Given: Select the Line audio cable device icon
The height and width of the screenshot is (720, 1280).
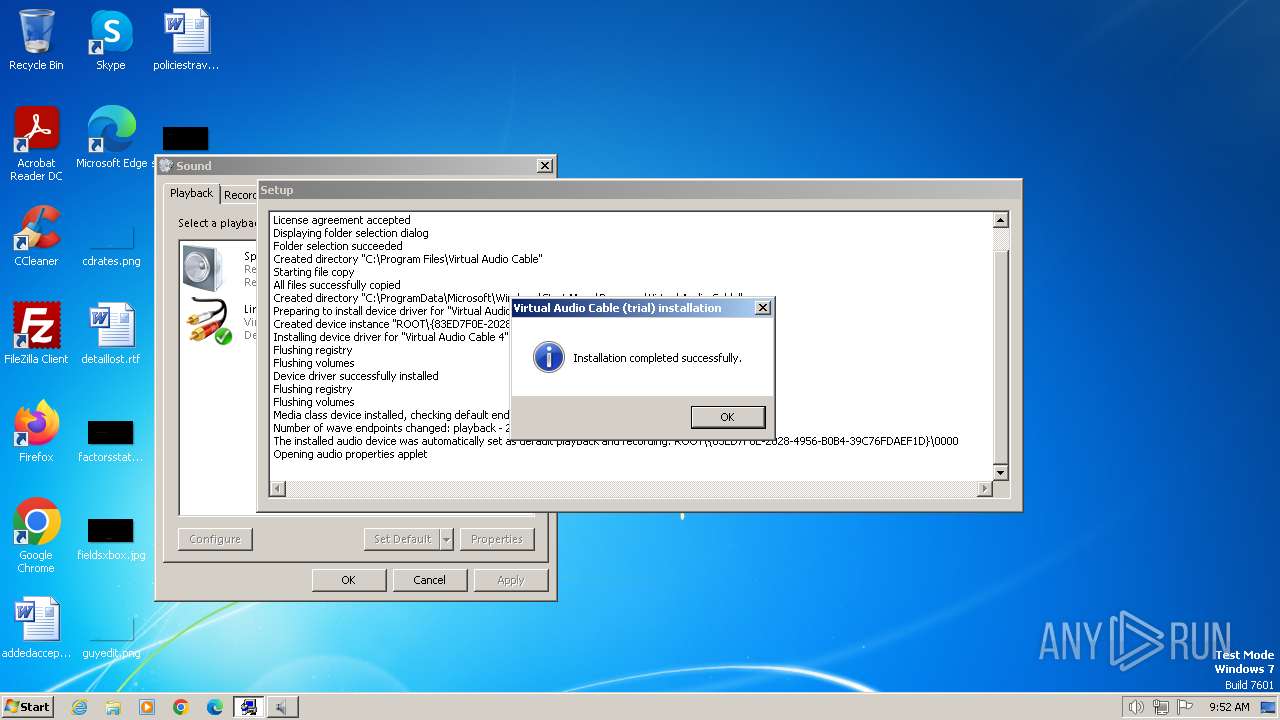Looking at the screenshot, I should click(x=208, y=322).
